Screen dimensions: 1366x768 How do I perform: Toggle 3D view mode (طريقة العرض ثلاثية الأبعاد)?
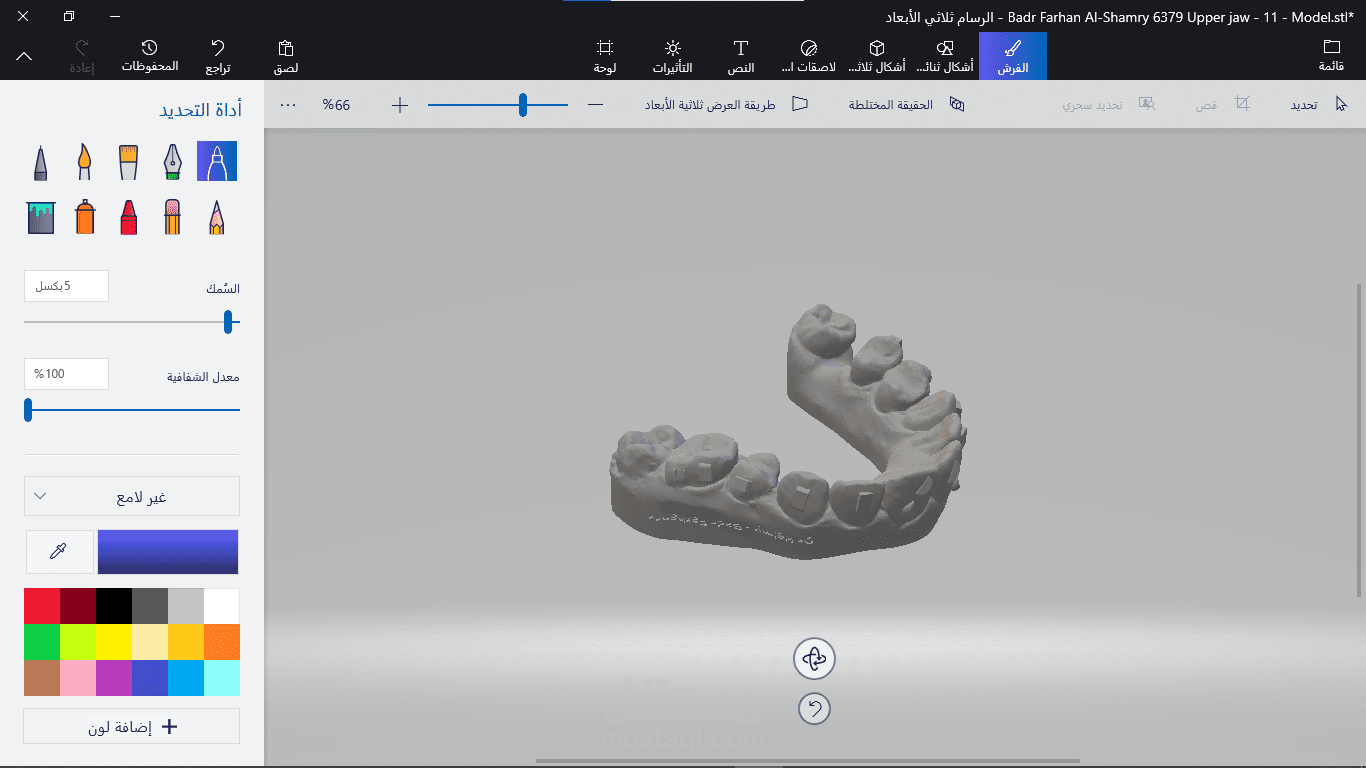point(726,104)
